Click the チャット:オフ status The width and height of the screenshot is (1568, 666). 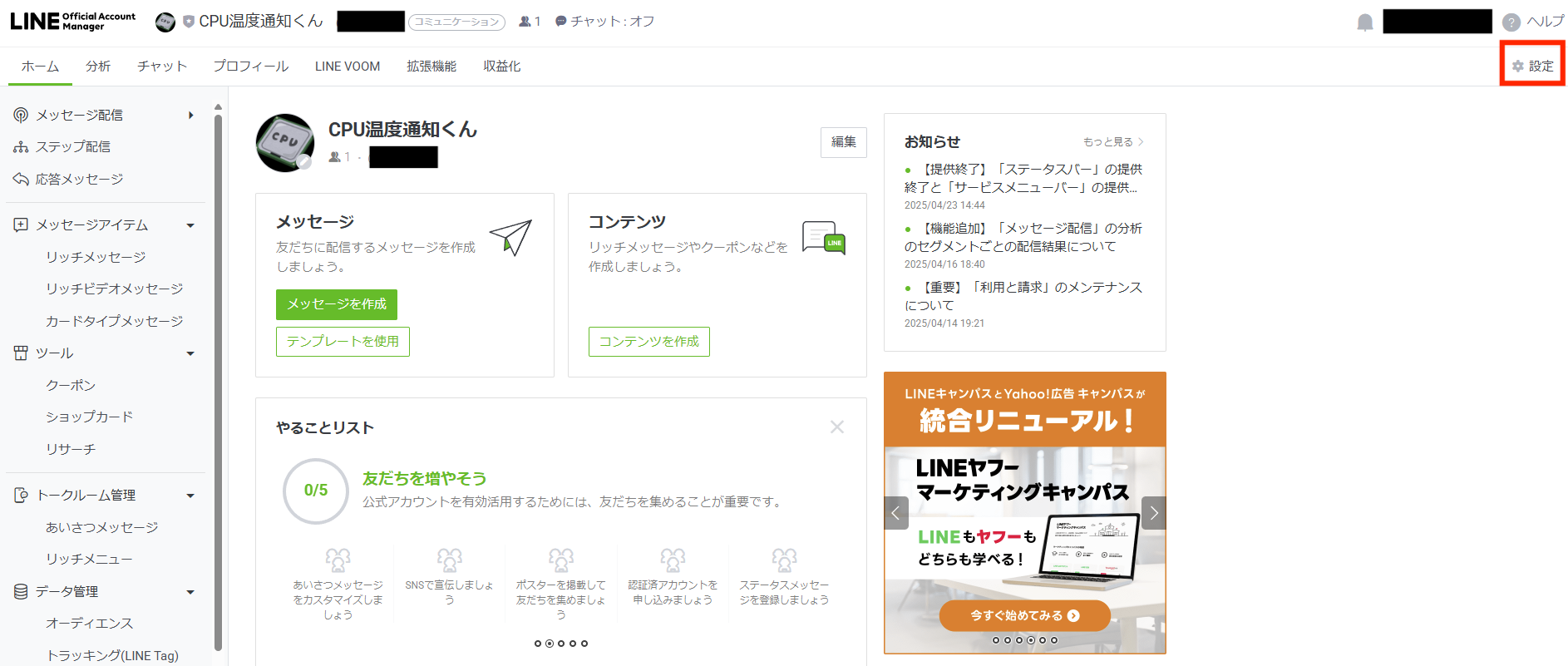click(x=604, y=22)
